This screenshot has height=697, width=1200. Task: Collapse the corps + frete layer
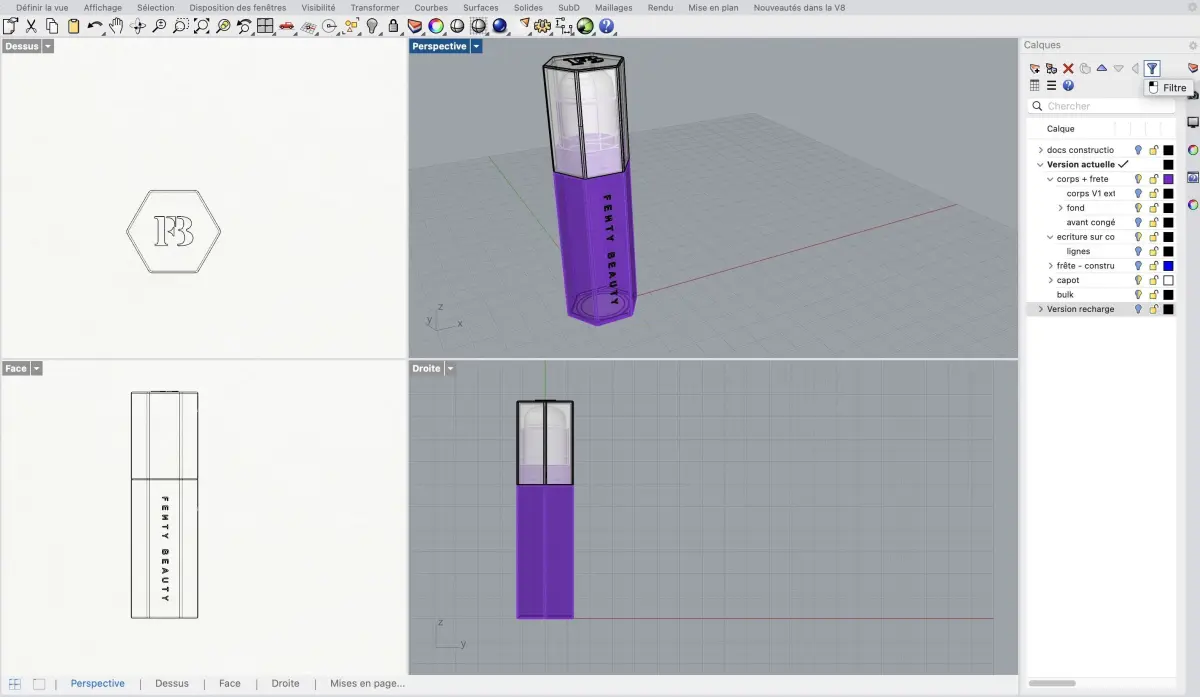point(1050,179)
